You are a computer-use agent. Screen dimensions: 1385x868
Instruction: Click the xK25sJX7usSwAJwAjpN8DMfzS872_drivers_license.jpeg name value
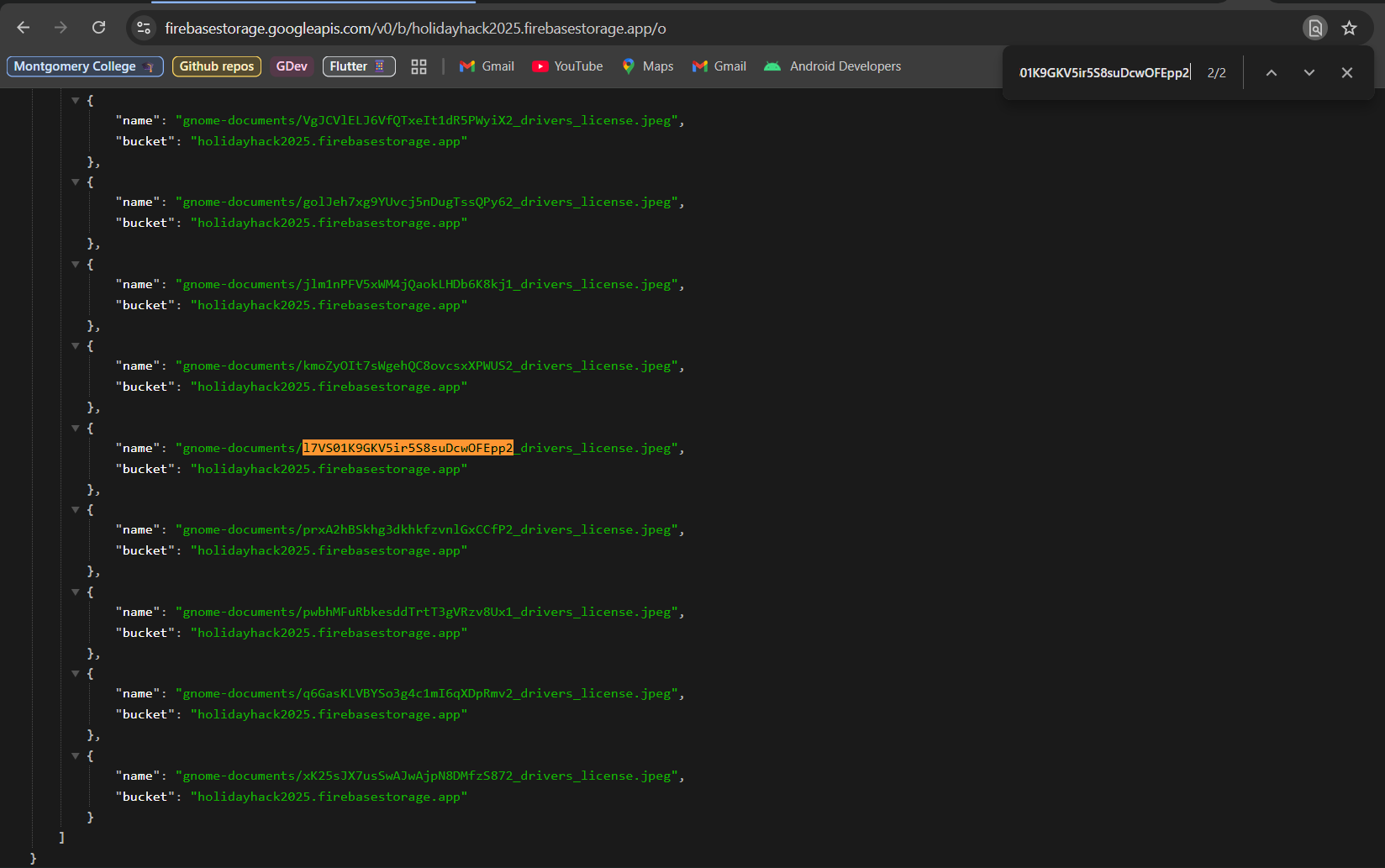pos(427,776)
